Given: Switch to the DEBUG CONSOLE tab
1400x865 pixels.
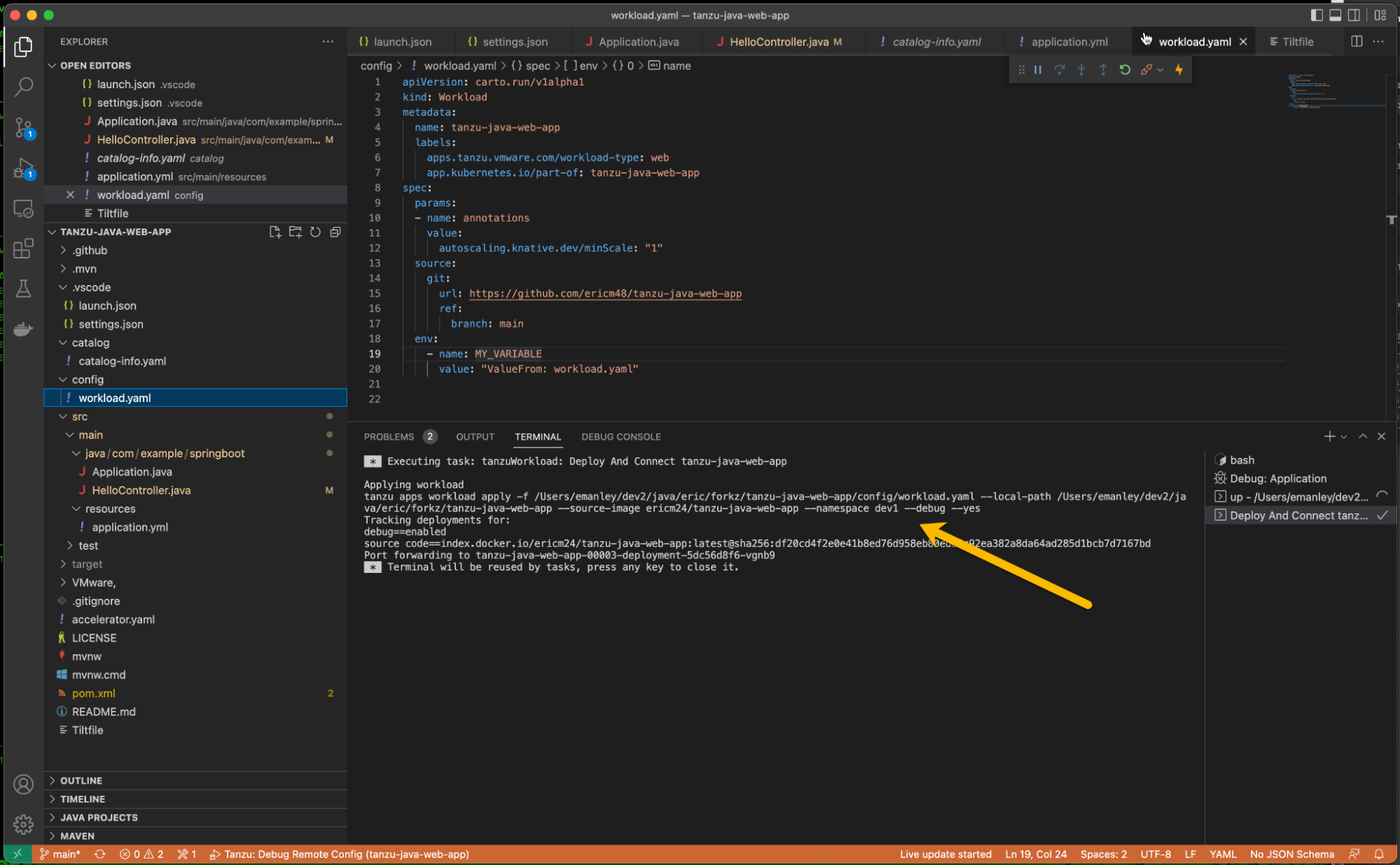Looking at the screenshot, I should coord(621,436).
